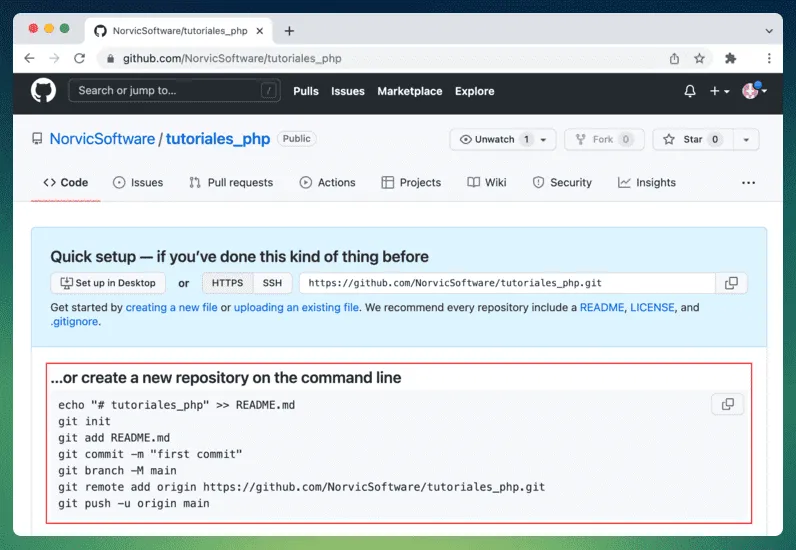
Task: Click the repository URL text field
Action: pos(507,283)
